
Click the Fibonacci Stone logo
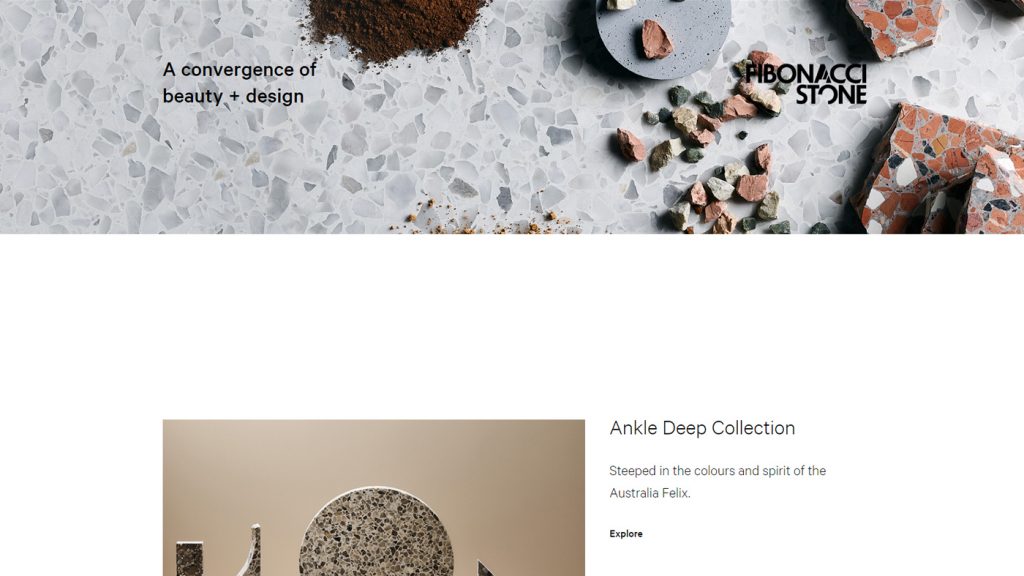coord(806,84)
